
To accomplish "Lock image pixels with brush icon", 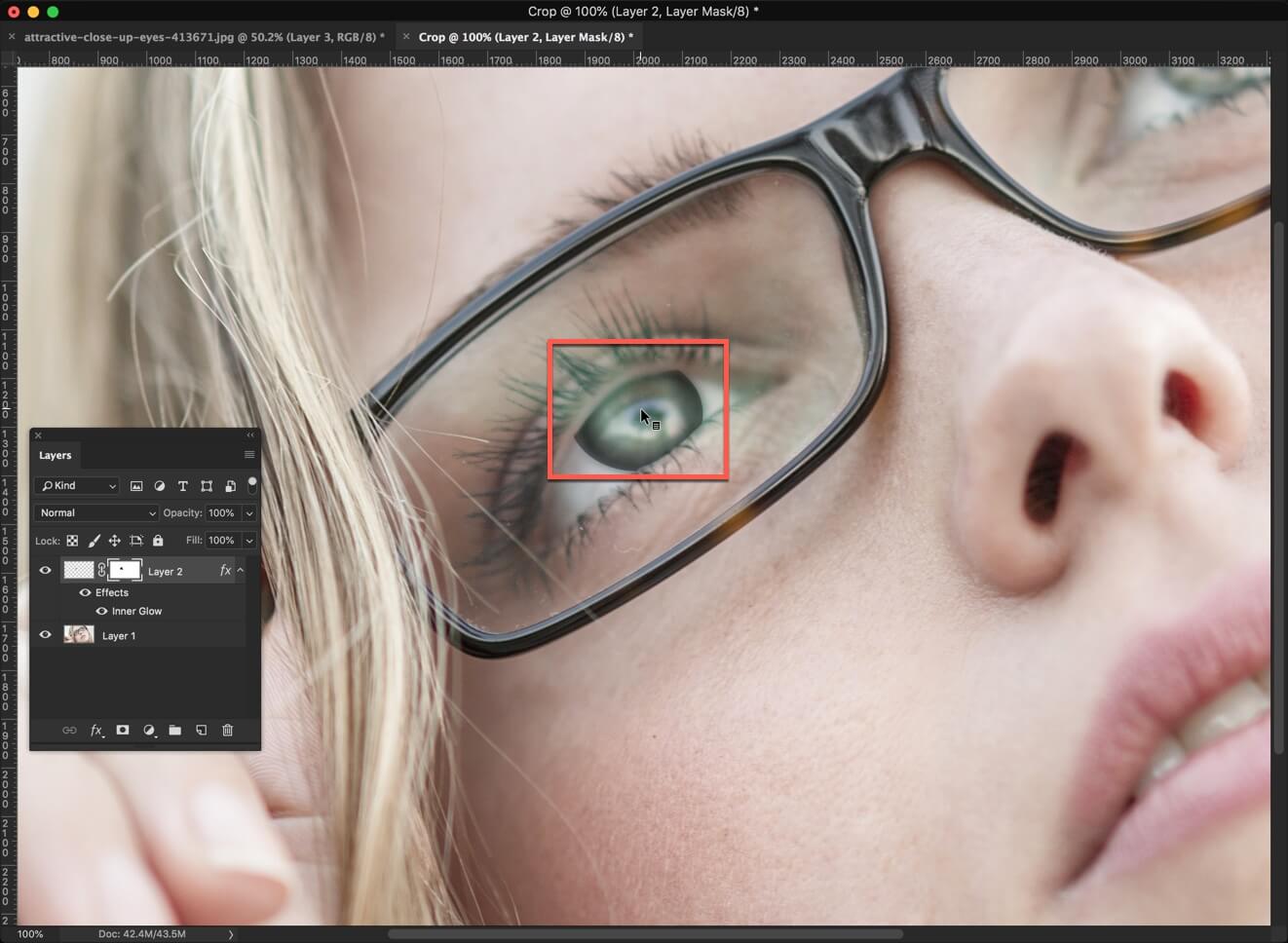I will pyautogui.click(x=95, y=541).
